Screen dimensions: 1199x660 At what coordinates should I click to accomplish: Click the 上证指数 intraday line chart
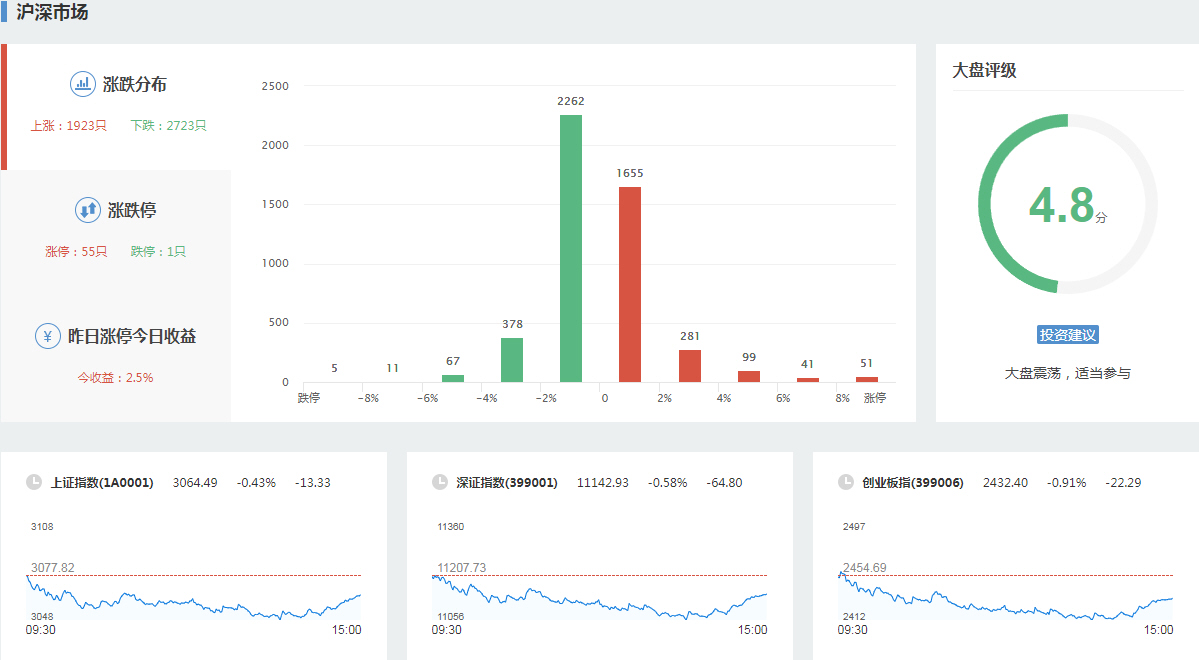[x=193, y=597]
